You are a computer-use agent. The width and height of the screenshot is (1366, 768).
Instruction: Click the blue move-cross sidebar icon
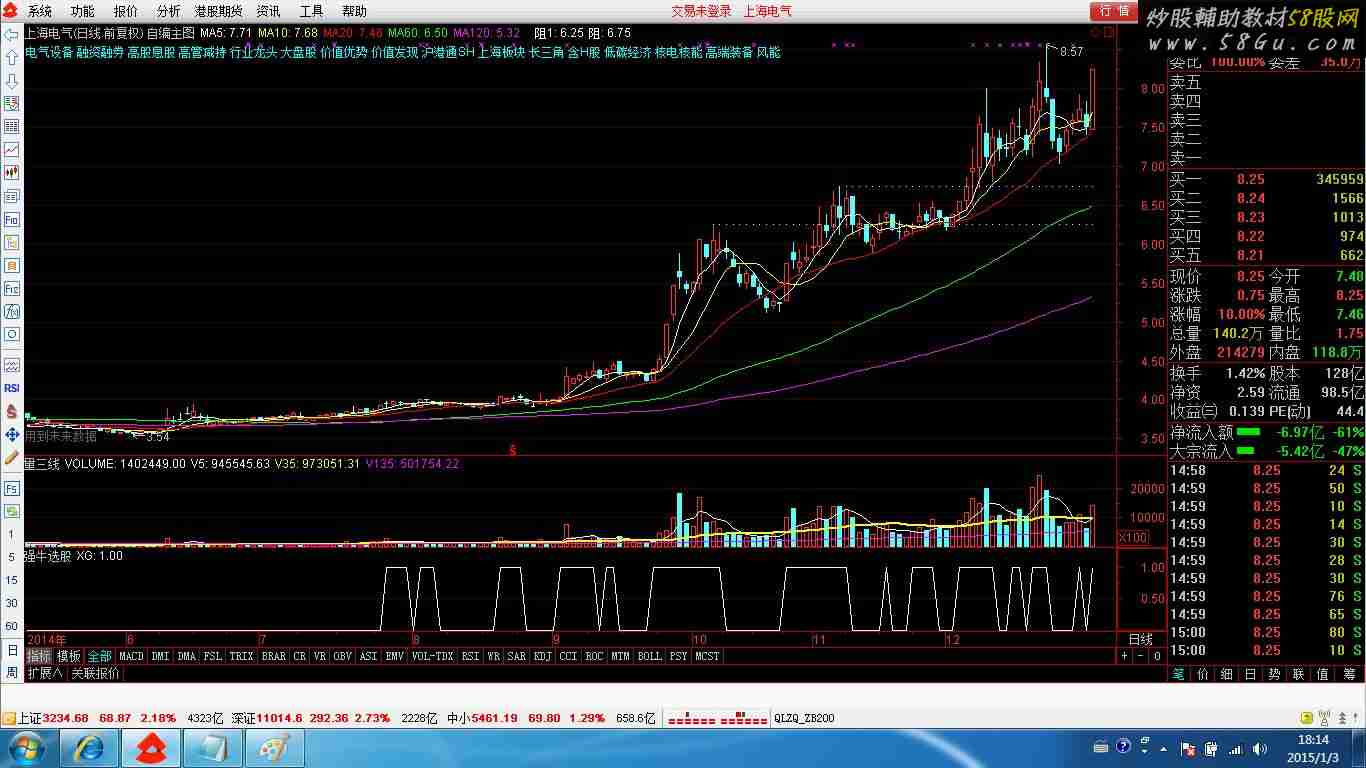coord(12,434)
